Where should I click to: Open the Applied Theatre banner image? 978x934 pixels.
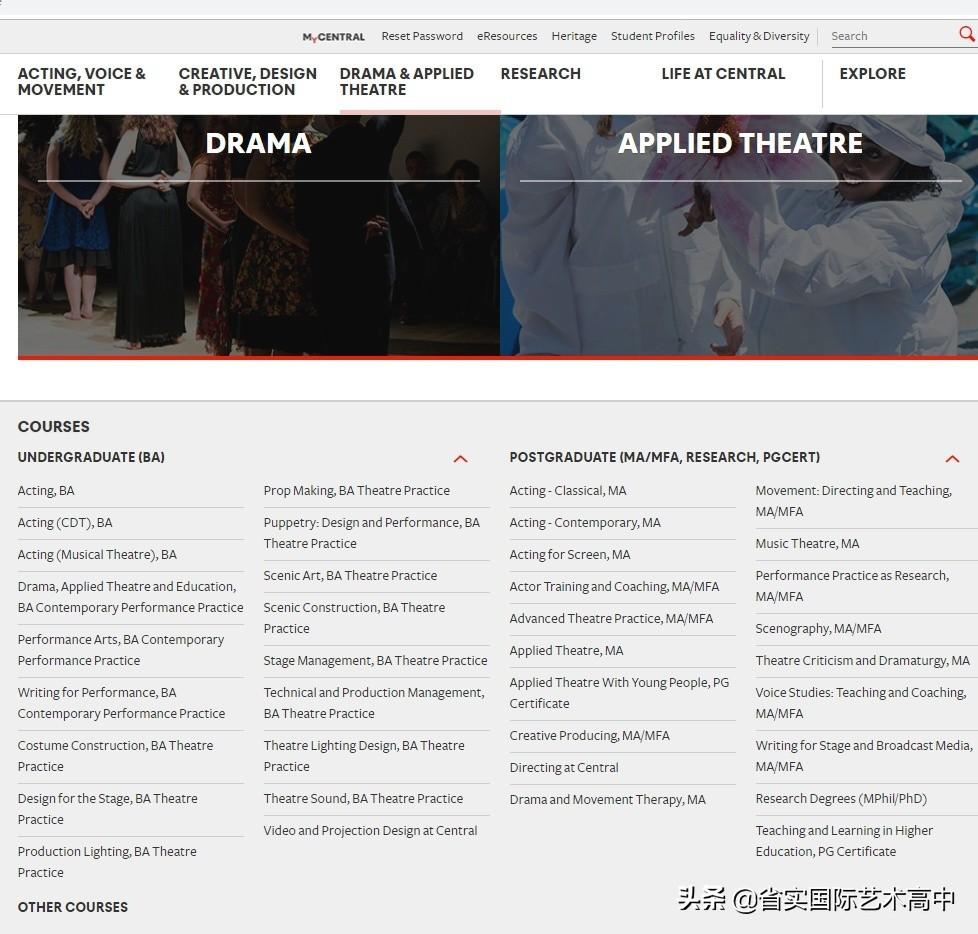(x=740, y=235)
